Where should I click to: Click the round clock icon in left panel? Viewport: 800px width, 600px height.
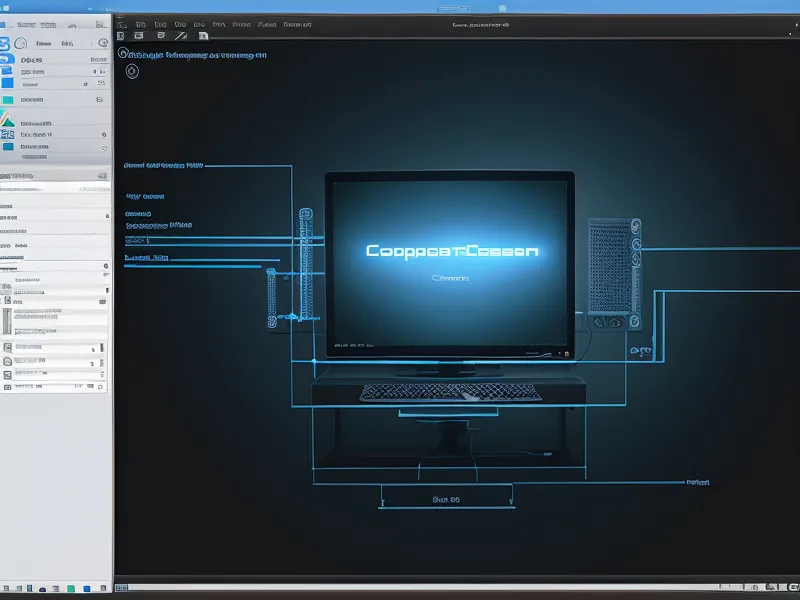coord(20,43)
